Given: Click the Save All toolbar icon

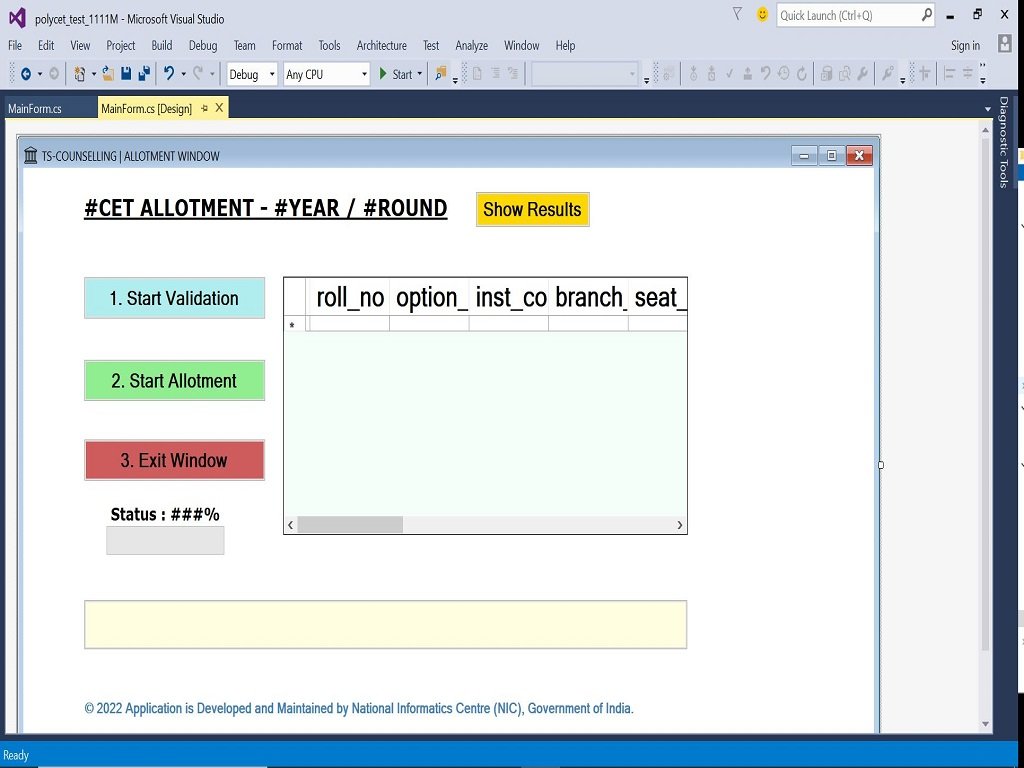Looking at the screenshot, I should (x=144, y=74).
